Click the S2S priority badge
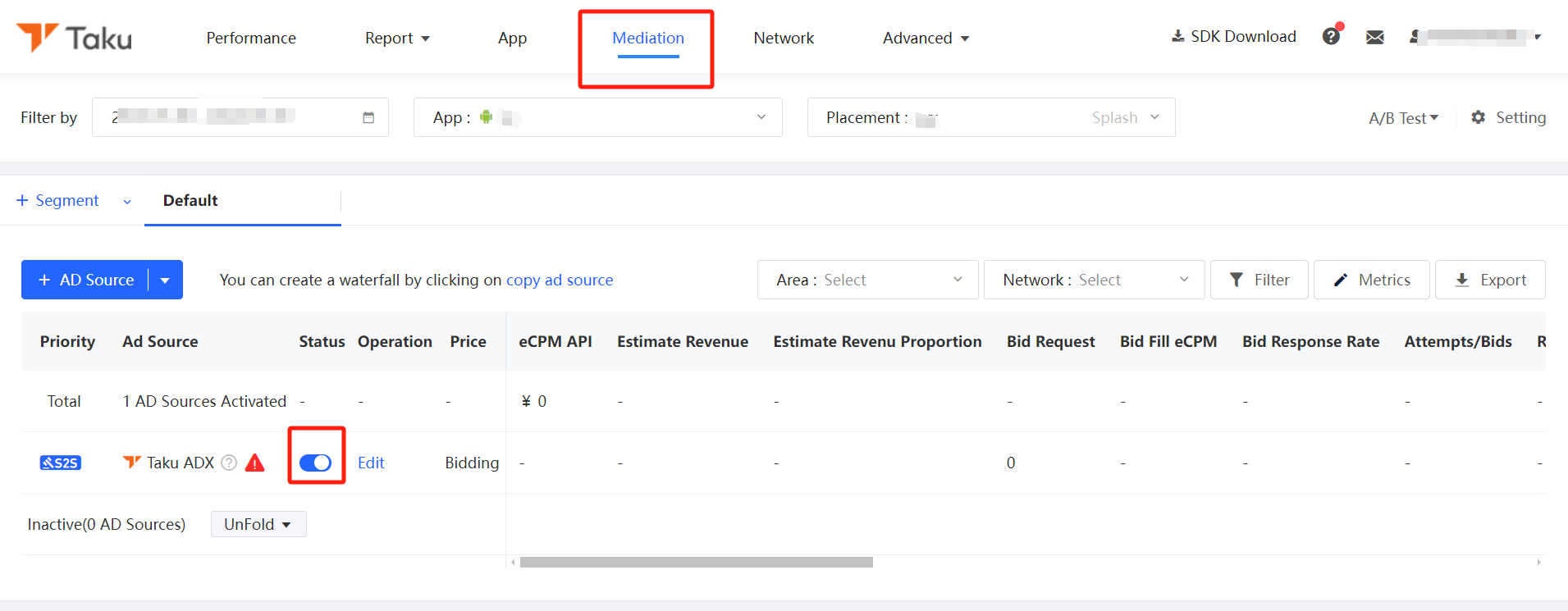1568x611 pixels. [61, 463]
